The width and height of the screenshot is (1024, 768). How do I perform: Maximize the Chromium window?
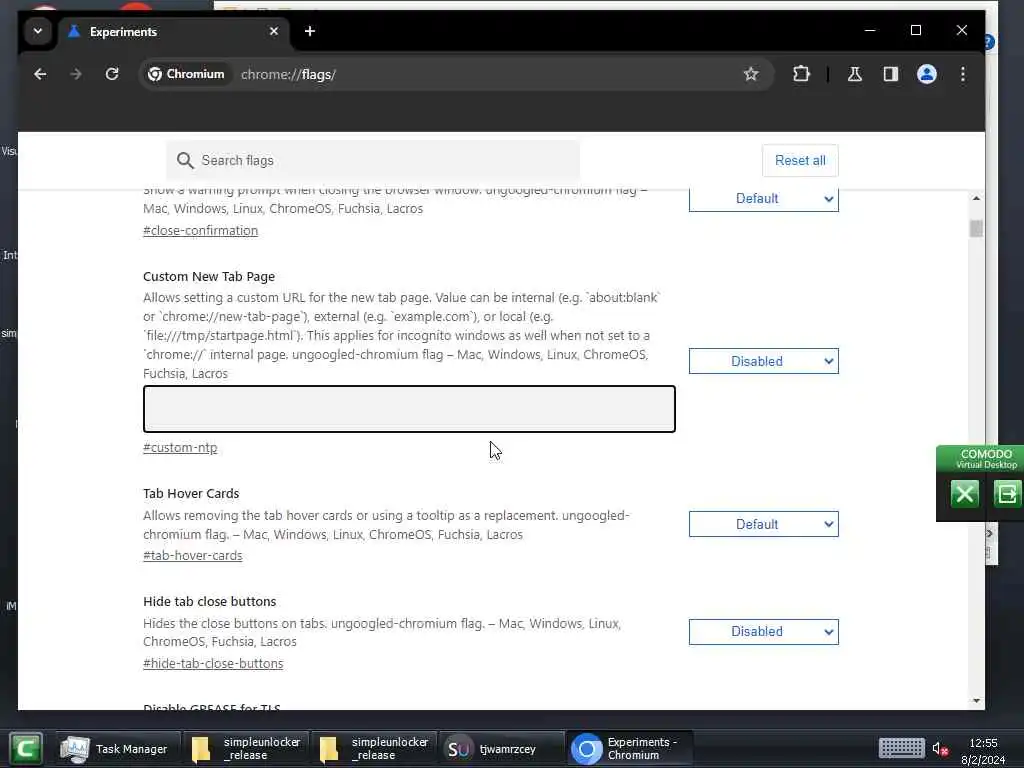click(x=916, y=31)
